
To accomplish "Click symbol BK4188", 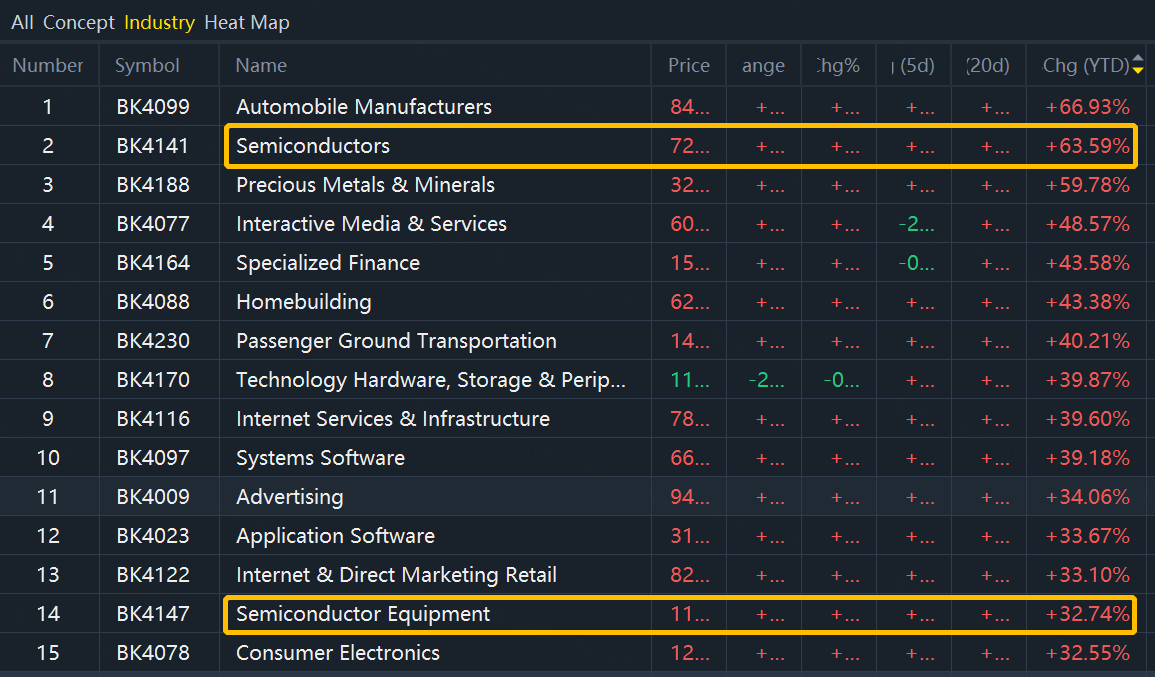I will [x=153, y=185].
